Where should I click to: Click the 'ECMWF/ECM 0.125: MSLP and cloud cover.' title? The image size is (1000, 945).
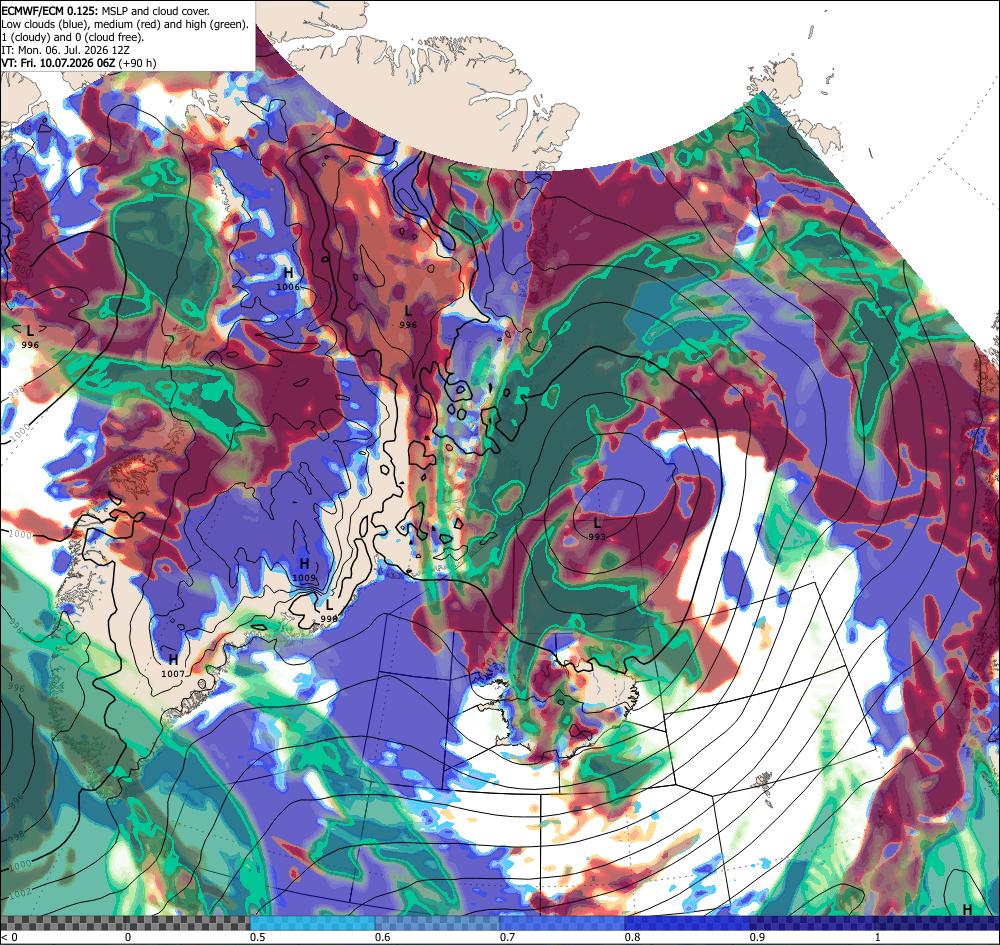[105, 11]
